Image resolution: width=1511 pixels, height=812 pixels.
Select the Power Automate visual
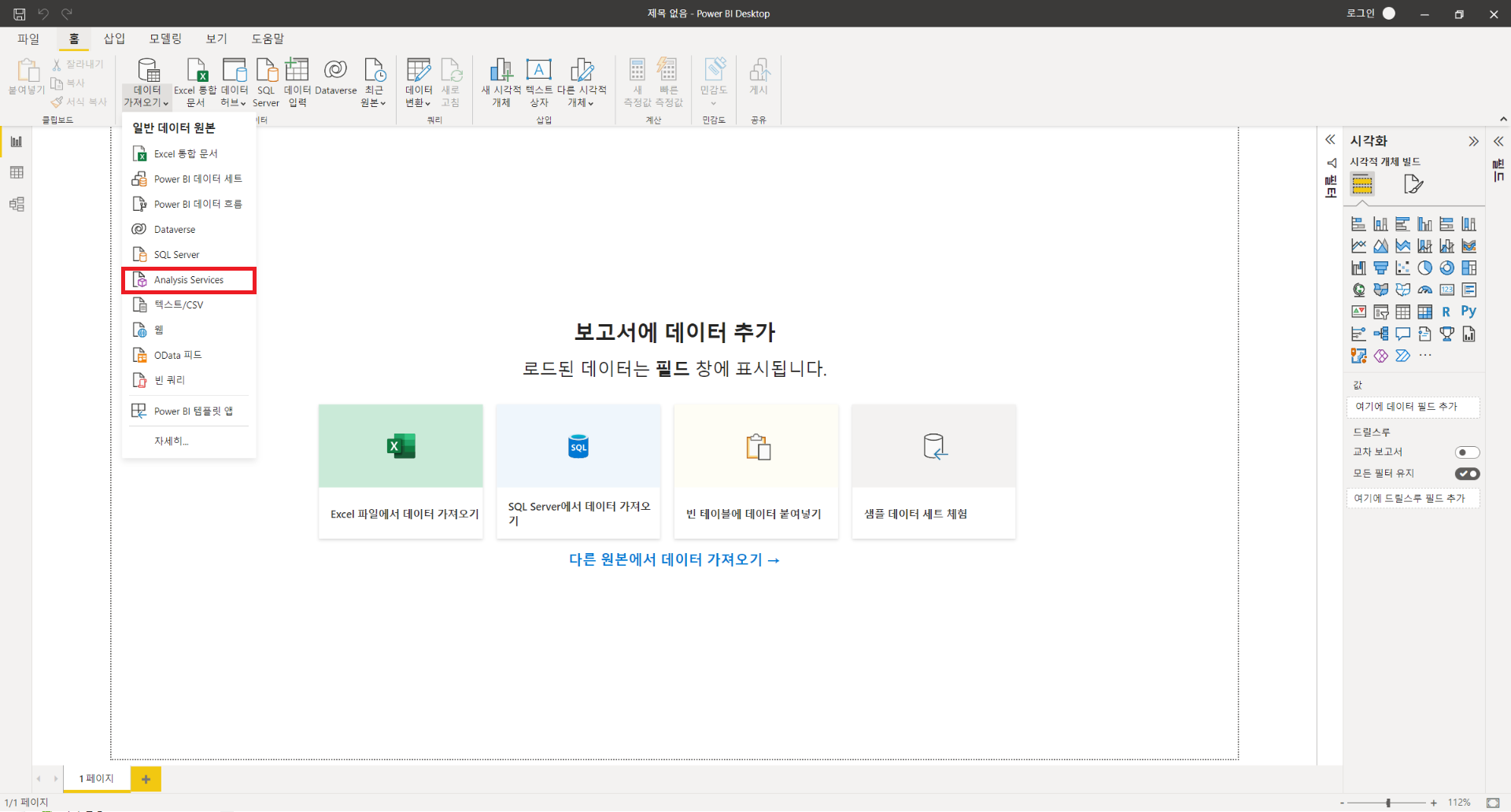click(1402, 356)
